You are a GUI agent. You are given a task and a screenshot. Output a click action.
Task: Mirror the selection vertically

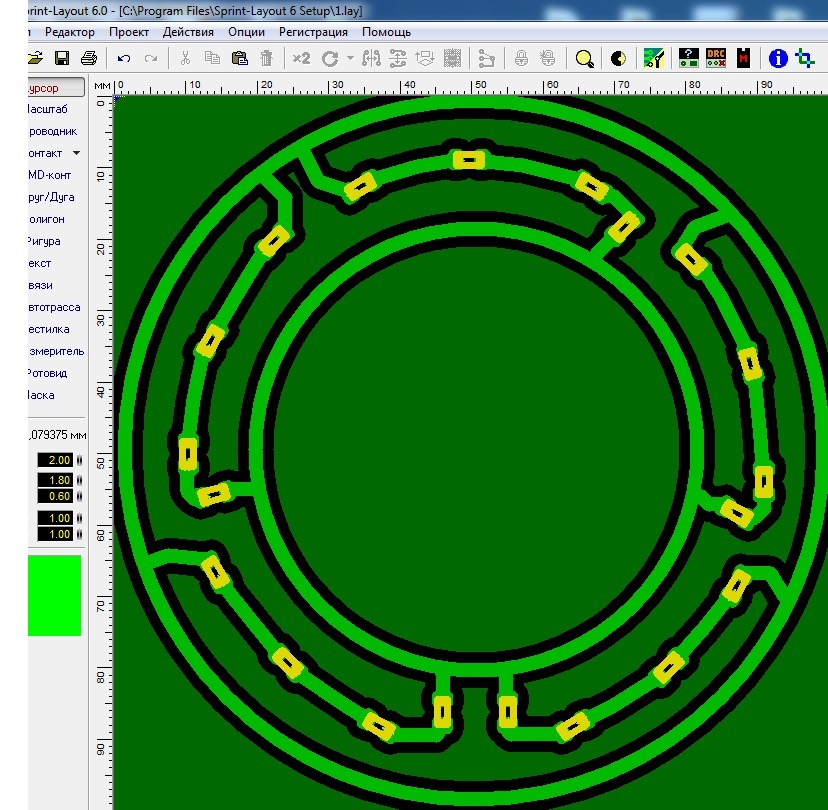398,58
